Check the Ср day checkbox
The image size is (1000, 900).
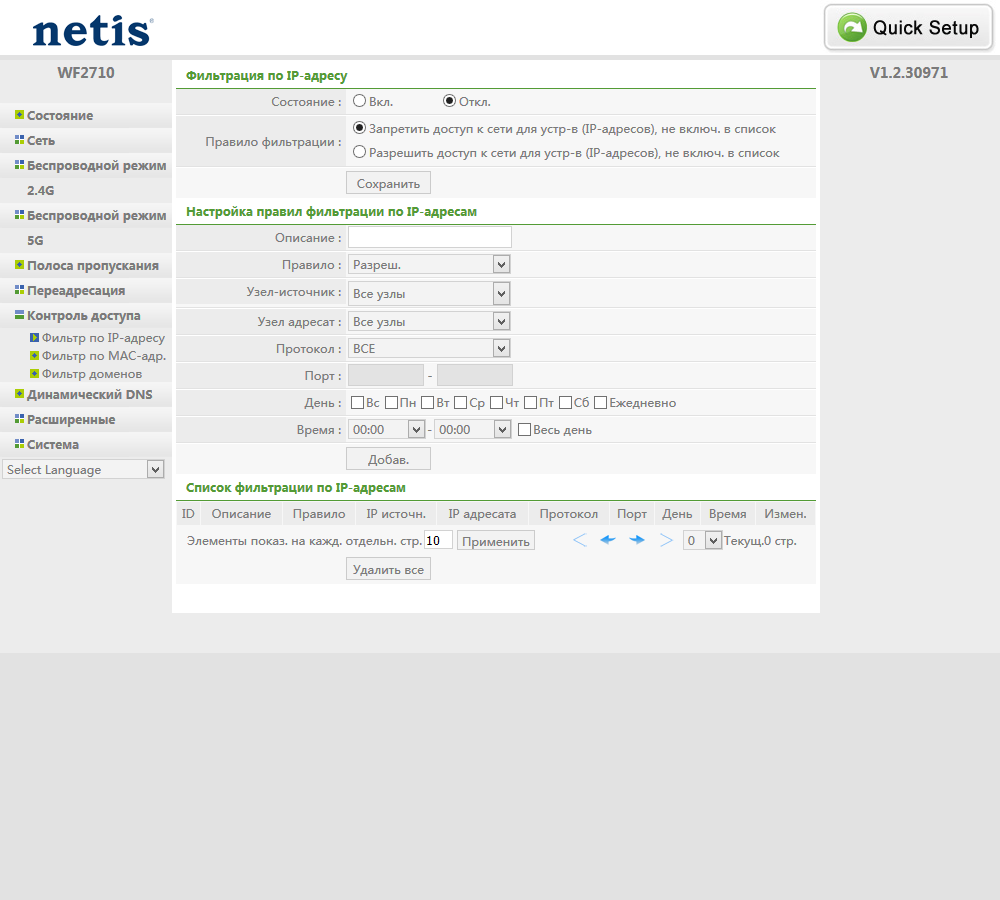[460, 402]
